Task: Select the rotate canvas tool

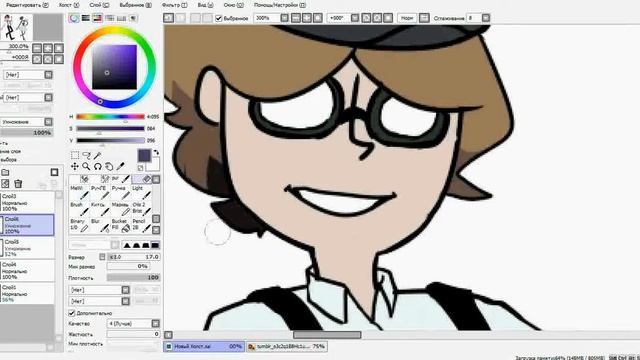Action: (98, 166)
